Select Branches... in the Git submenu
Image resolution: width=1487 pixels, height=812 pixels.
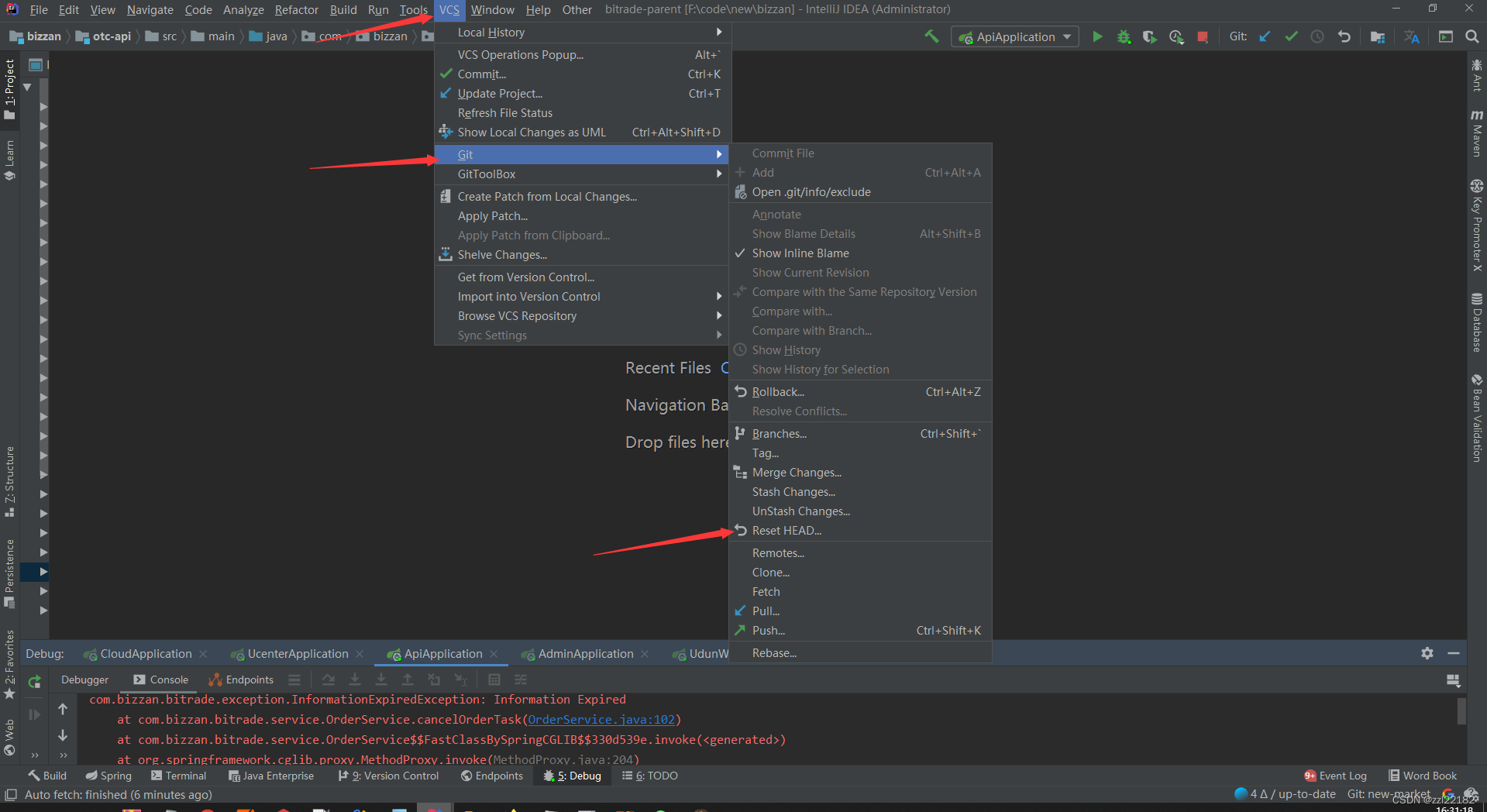point(860,434)
